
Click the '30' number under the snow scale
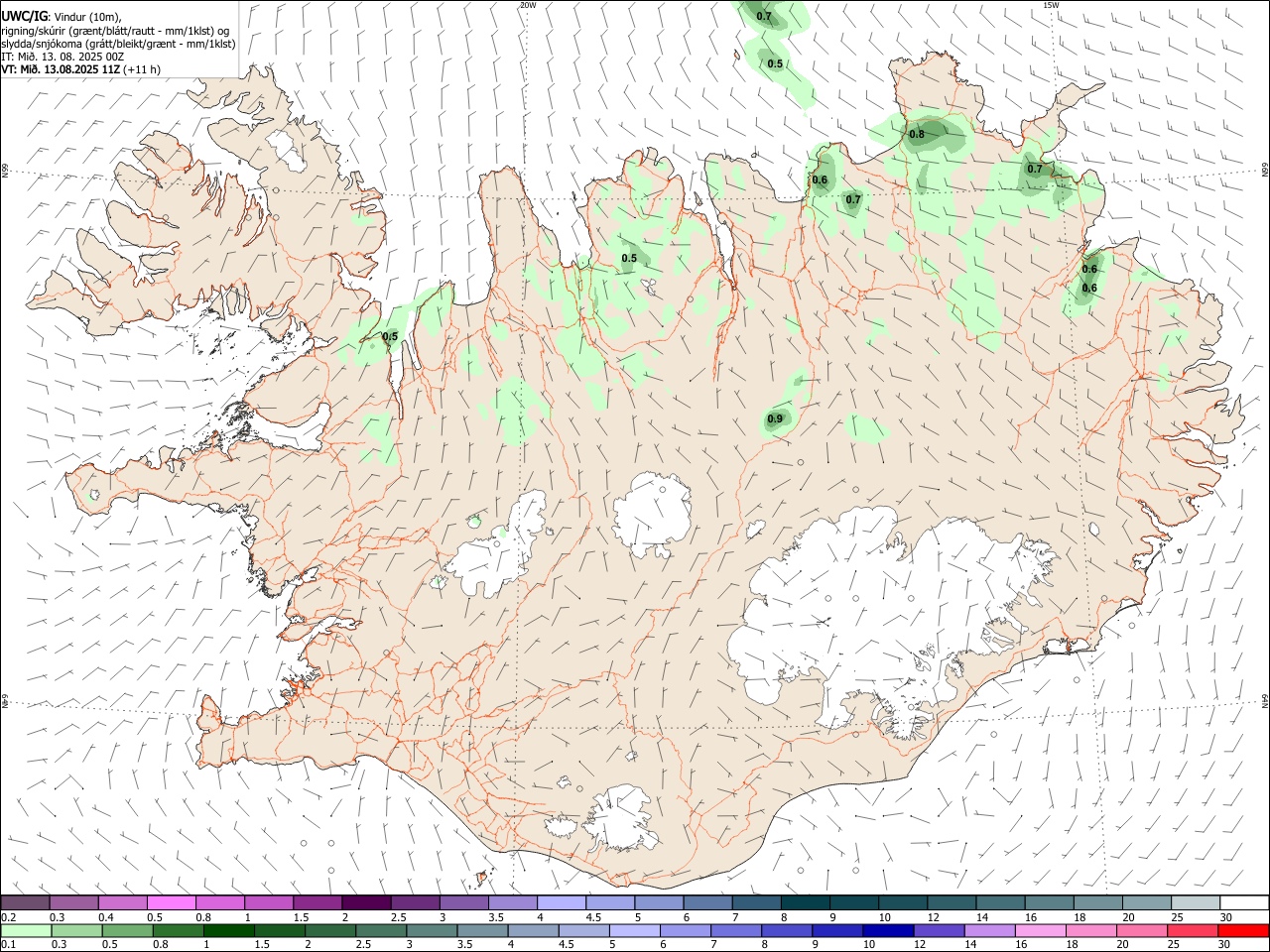(1225, 917)
